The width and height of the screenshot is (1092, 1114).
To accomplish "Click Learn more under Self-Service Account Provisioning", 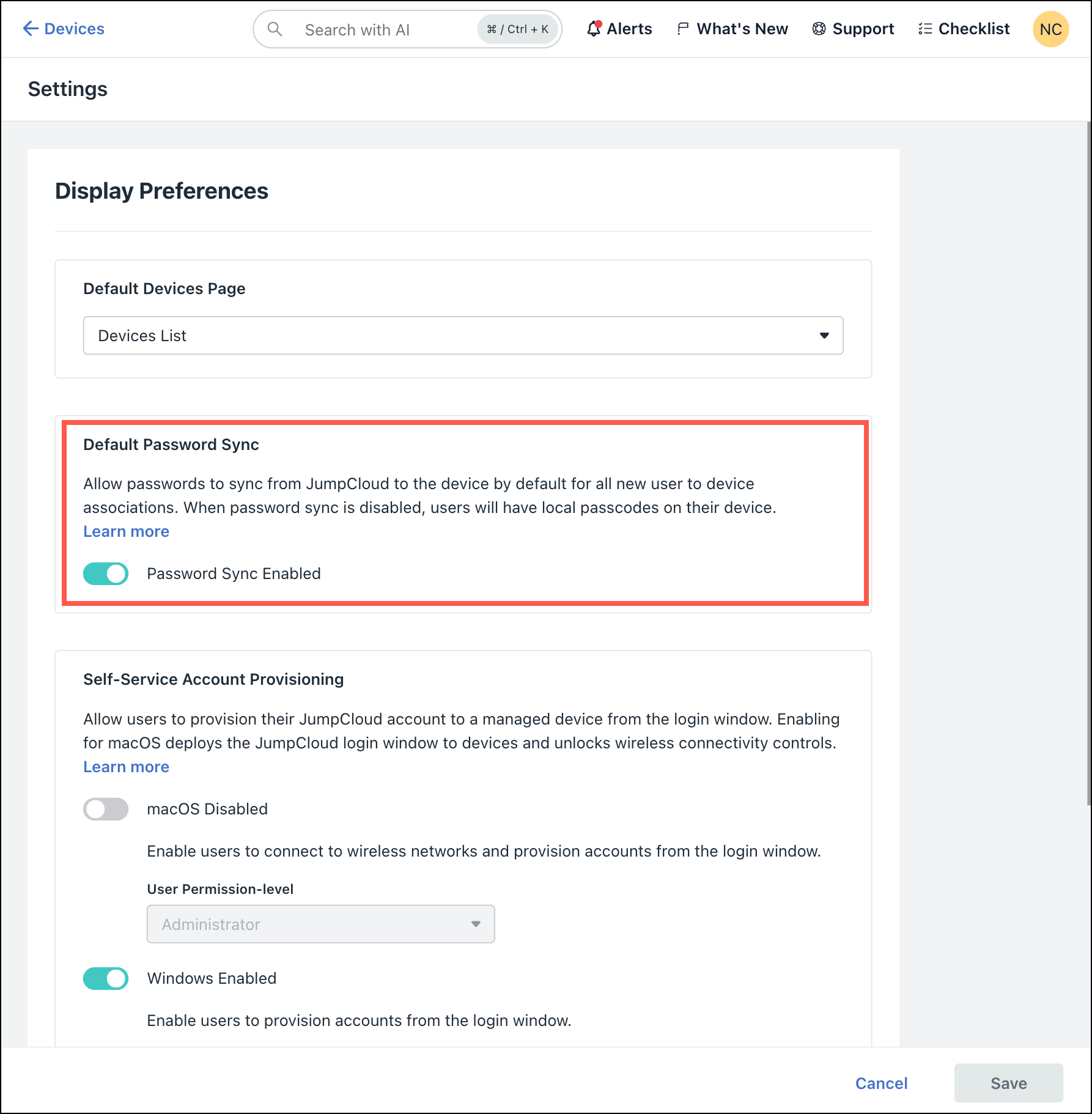I will tap(126, 767).
